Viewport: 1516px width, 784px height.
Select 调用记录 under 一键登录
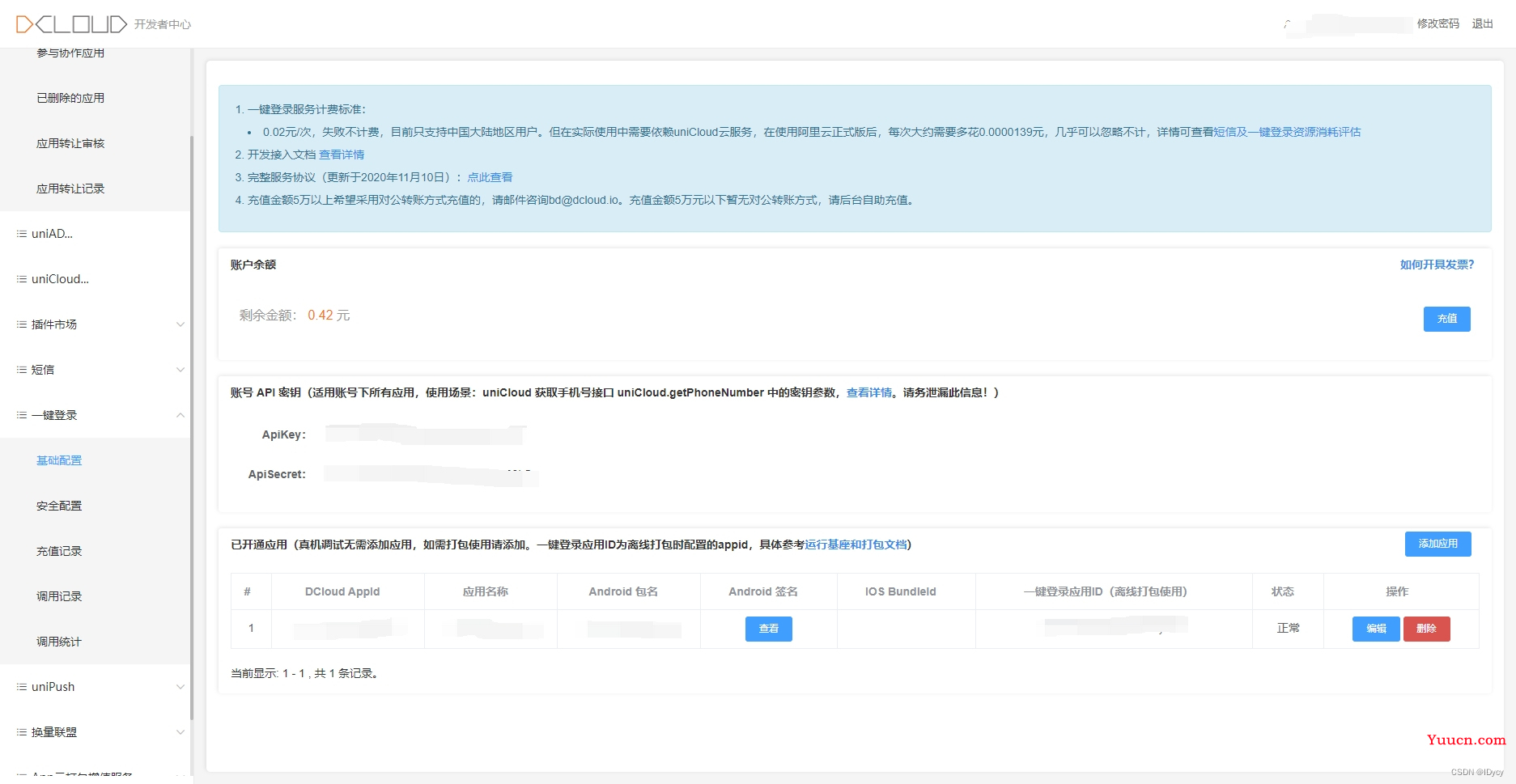tap(59, 596)
